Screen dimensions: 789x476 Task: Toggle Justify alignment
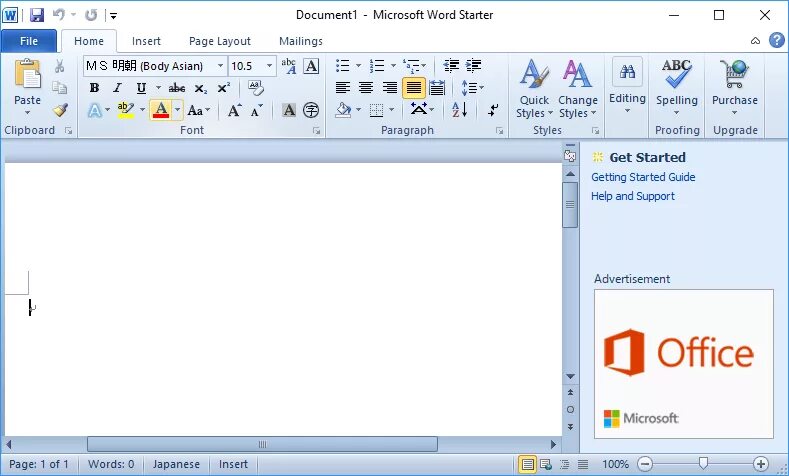(x=414, y=88)
